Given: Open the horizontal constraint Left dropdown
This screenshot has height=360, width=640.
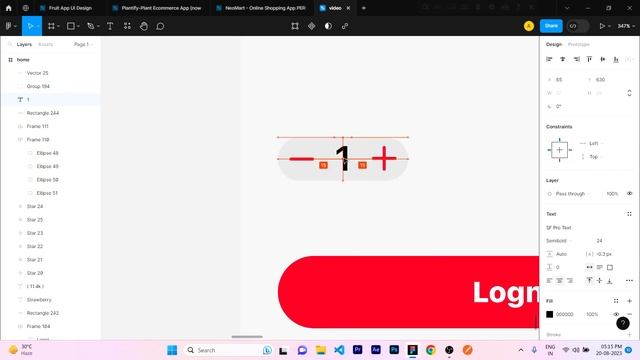Looking at the screenshot, I should 592,143.
